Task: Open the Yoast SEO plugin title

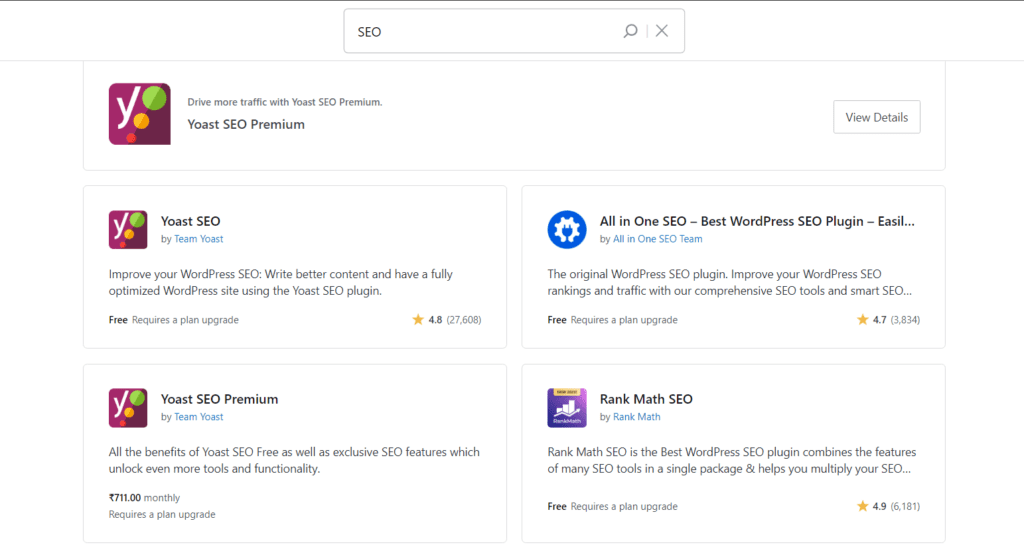Action: [191, 221]
